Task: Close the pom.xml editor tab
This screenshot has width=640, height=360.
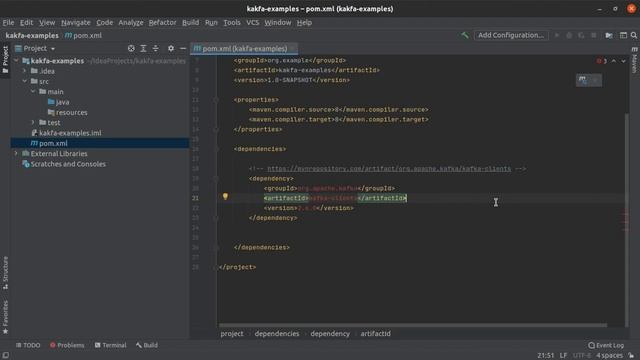Action: tap(293, 49)
